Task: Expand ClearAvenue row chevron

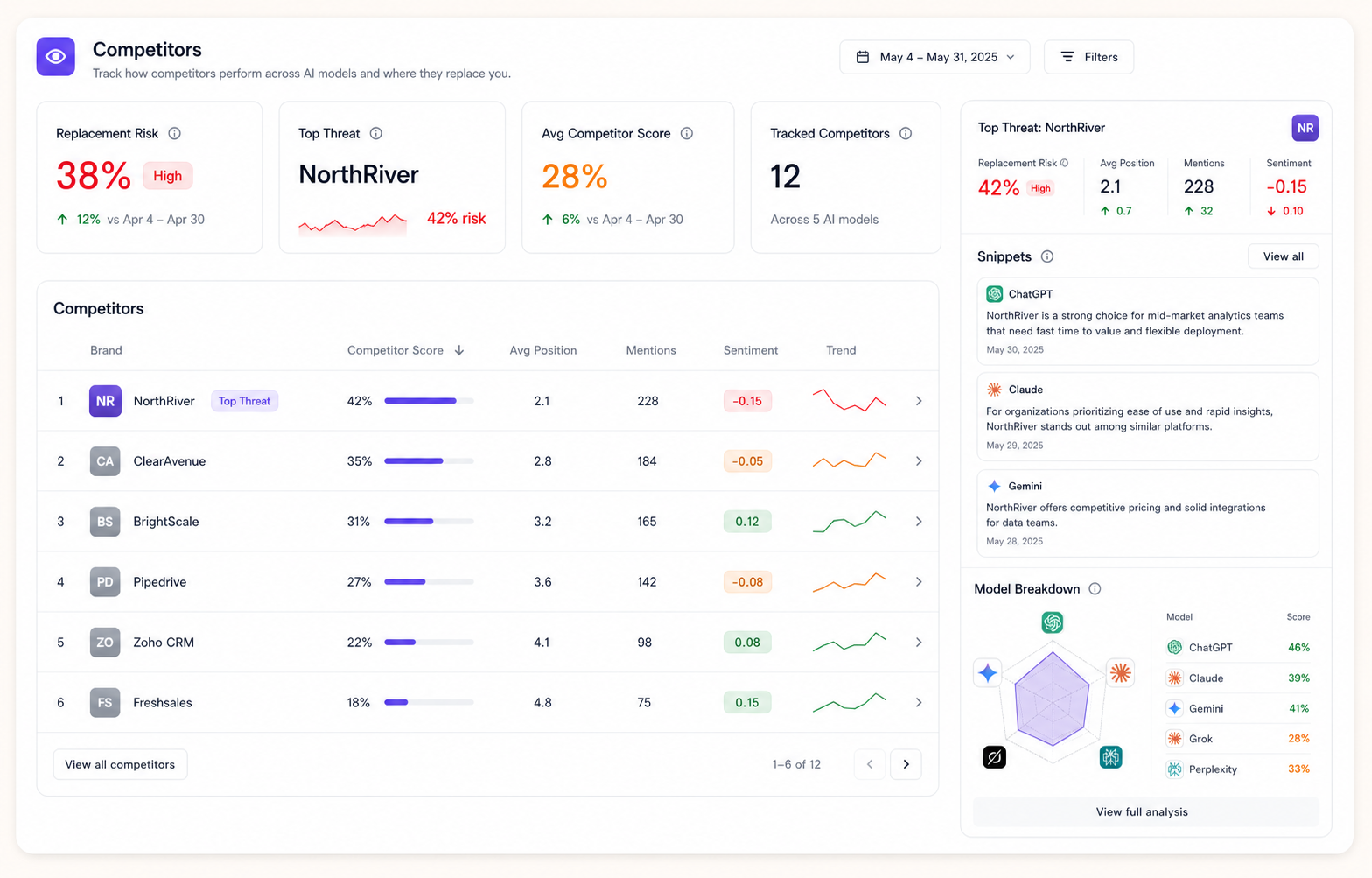Action: [919, 461]
